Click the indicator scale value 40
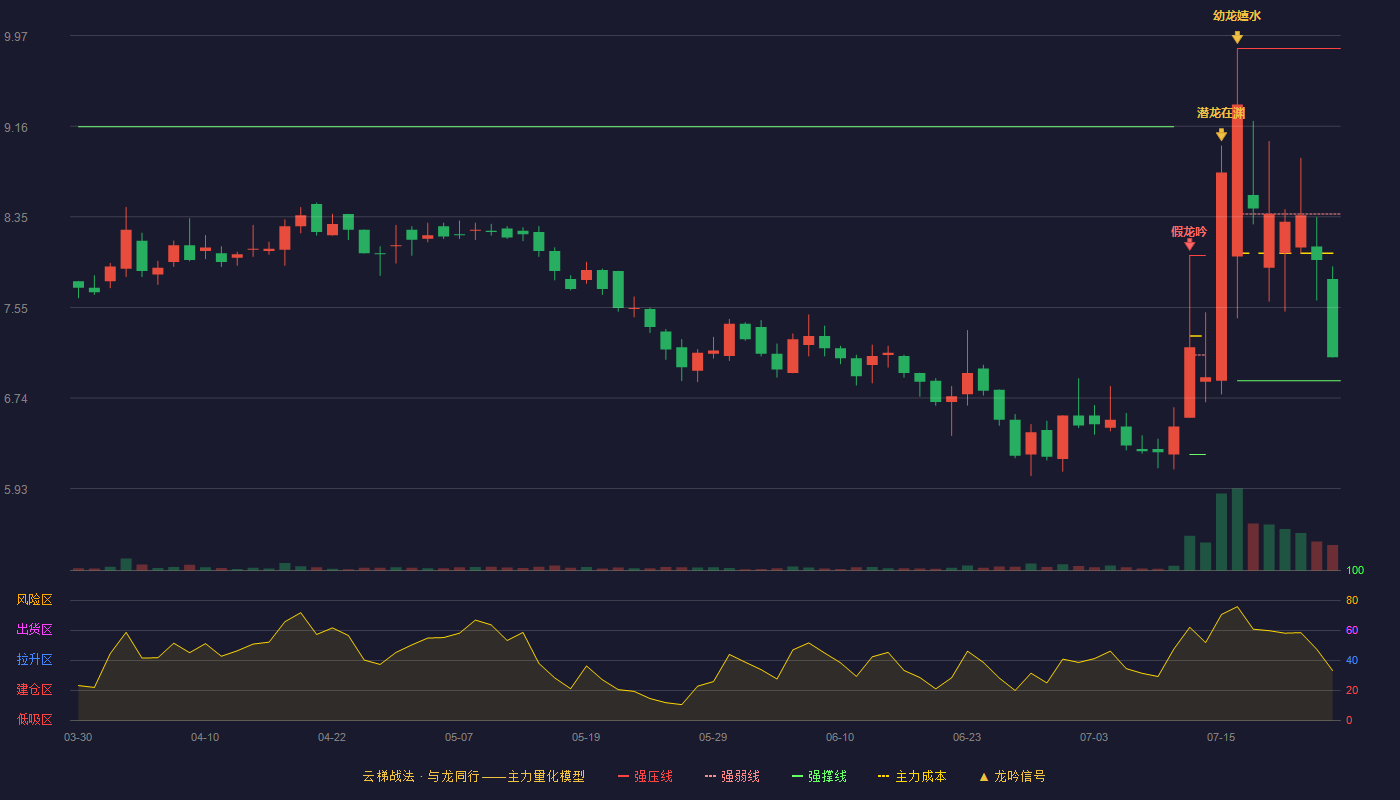The image size is (1400, 800). [x=1352, y=660]
